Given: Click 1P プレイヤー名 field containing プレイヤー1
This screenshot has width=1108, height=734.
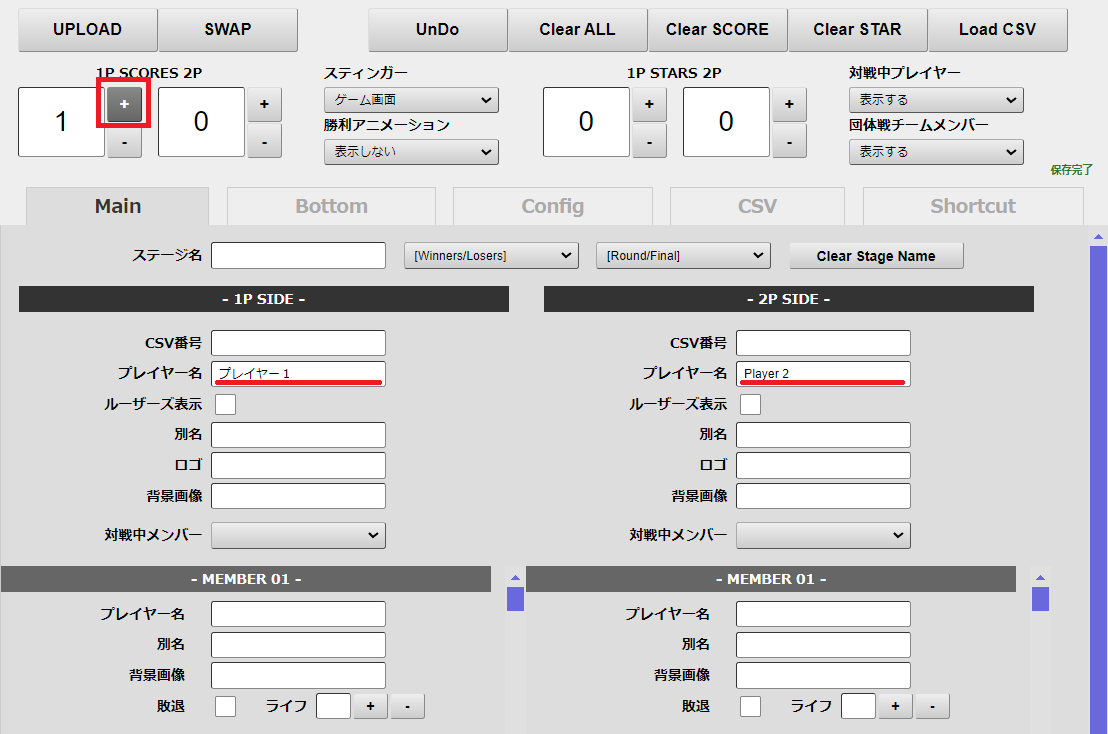Looking at the screenshot, I should 298,374.
